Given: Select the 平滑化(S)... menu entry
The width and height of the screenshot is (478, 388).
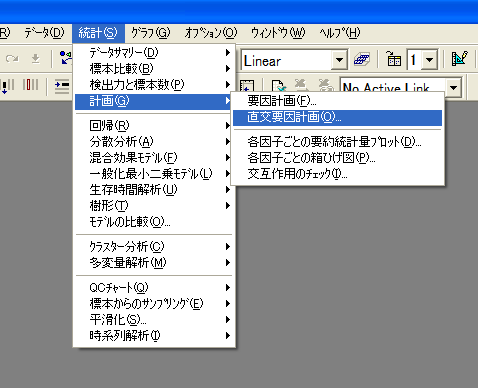Looking at the screenshot, I should pyautogui.click(x=154, y=319).
